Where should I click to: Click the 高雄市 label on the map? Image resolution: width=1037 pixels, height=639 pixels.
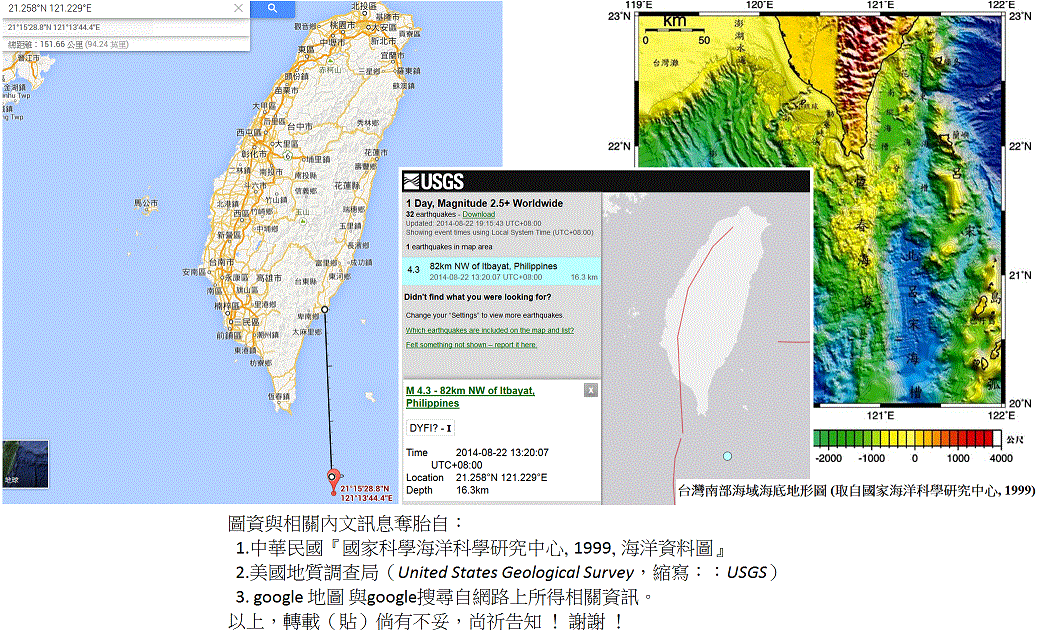click(270, 278)
